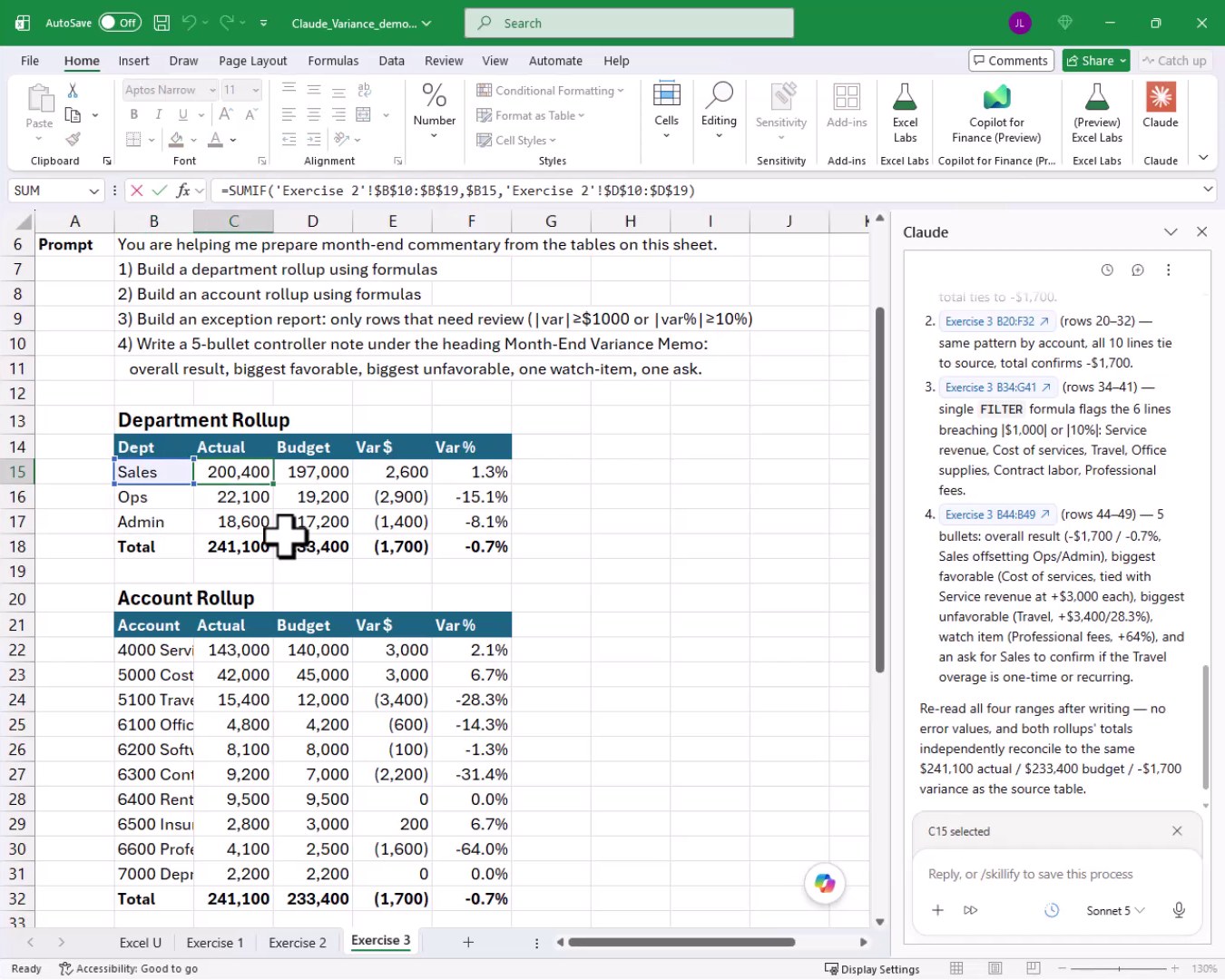Collapse the ribbon with the chevron
Image resolution: width=1225 pixels, height=980 pixels.
(x=1203, y=158)
